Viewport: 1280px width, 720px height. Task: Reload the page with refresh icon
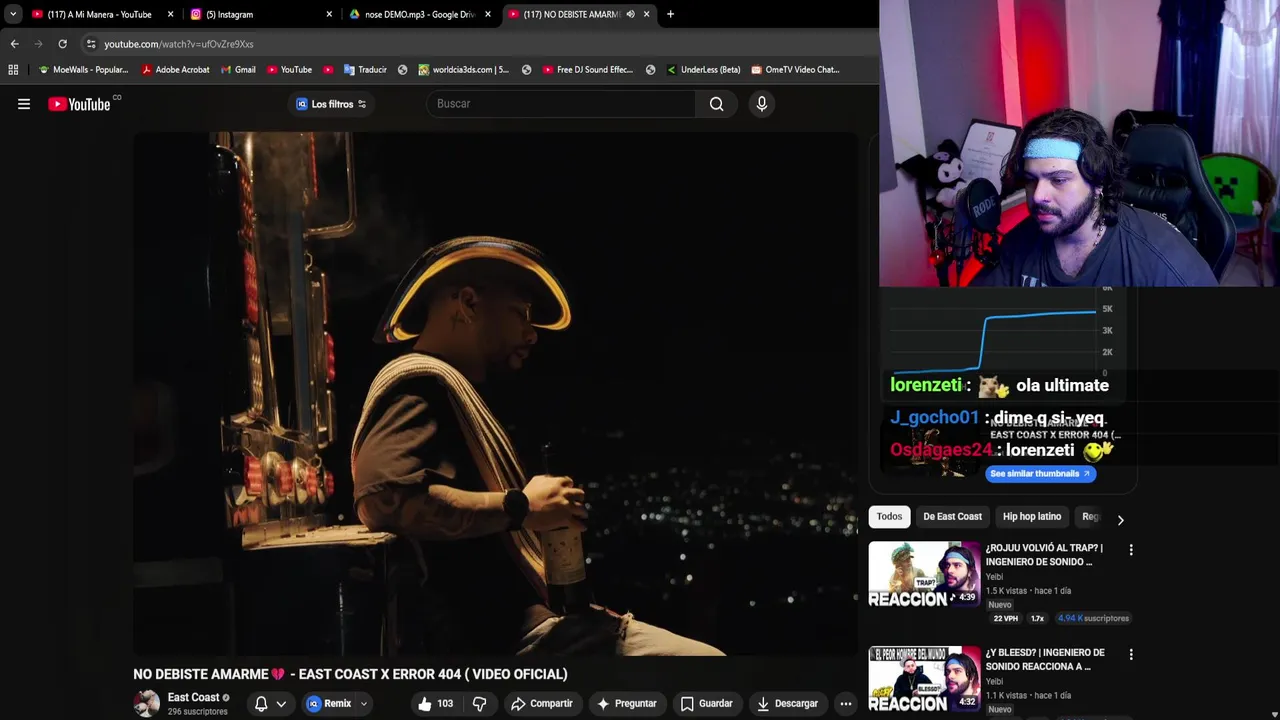tap(62, 44)
